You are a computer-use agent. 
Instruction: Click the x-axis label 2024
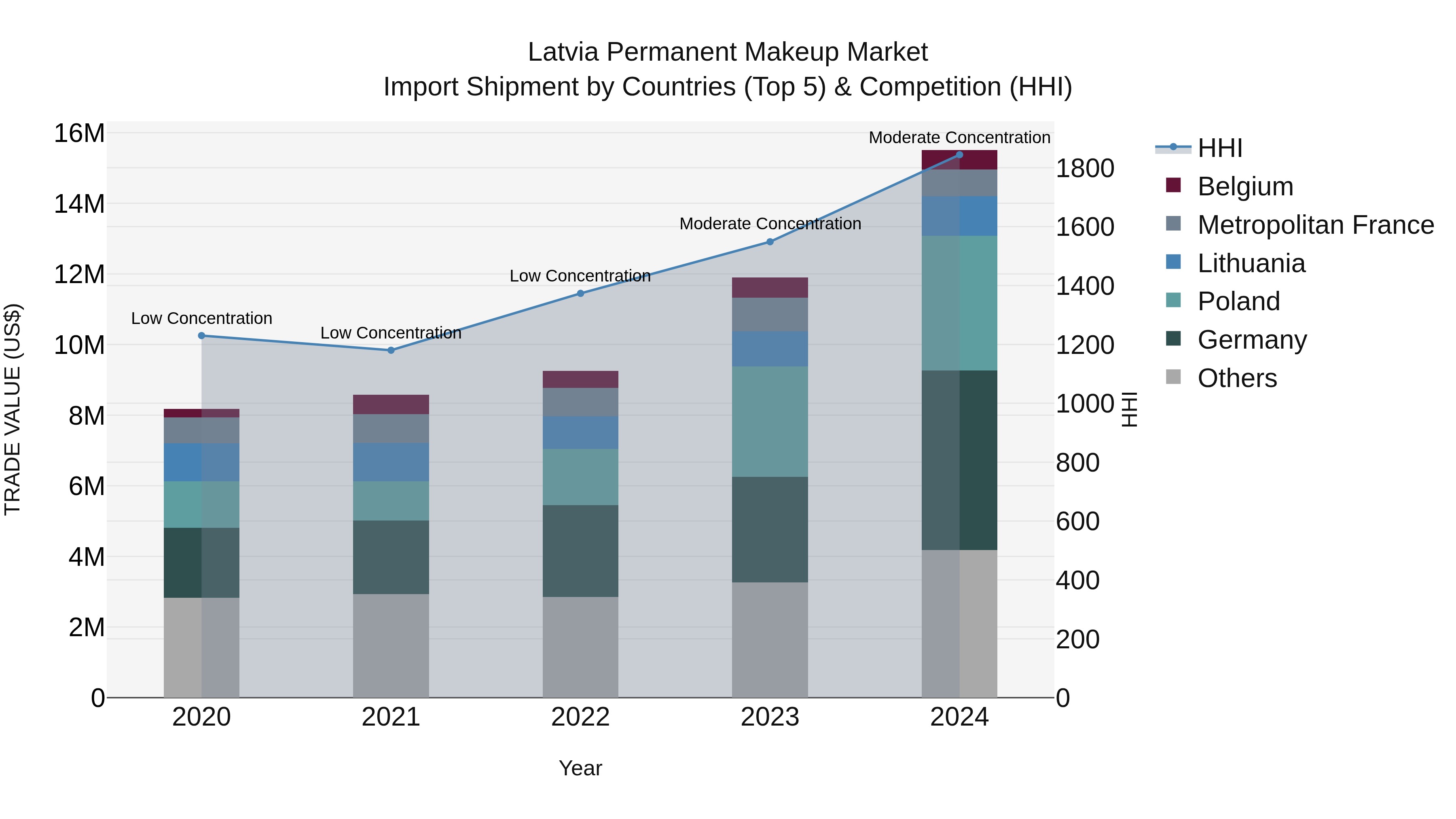960,717
